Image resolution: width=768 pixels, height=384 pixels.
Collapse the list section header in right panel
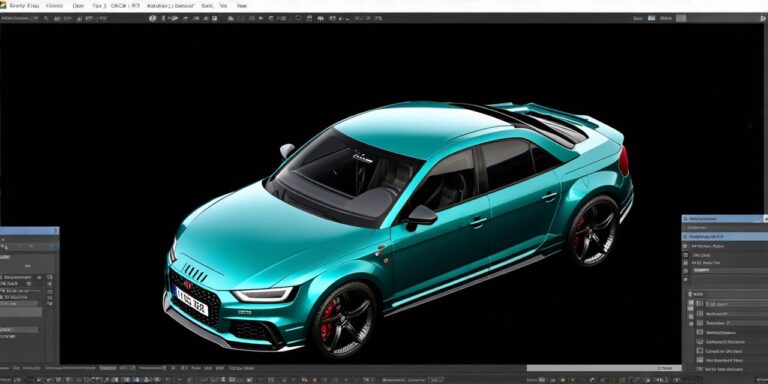[727, 294]
